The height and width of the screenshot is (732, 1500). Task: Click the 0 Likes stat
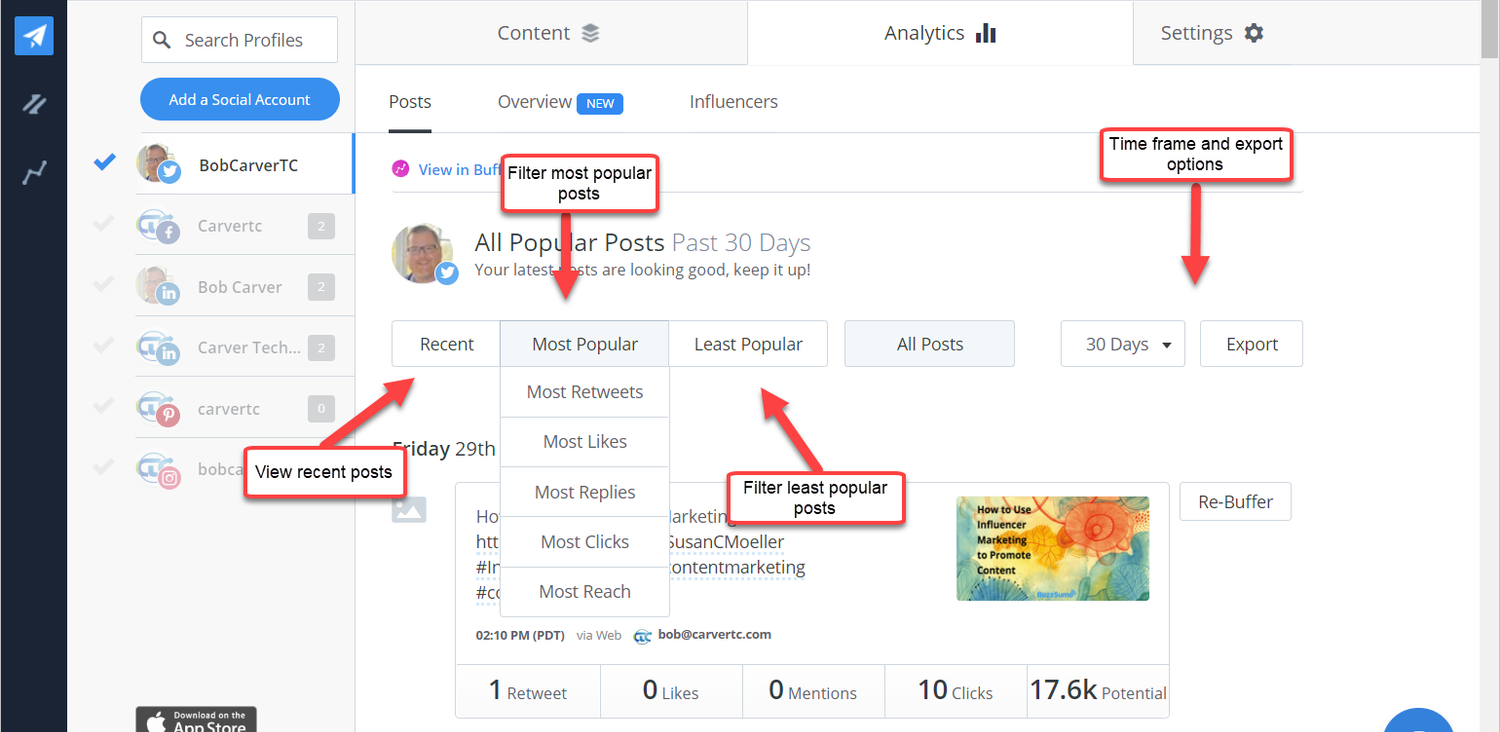(x=671, y=691)
